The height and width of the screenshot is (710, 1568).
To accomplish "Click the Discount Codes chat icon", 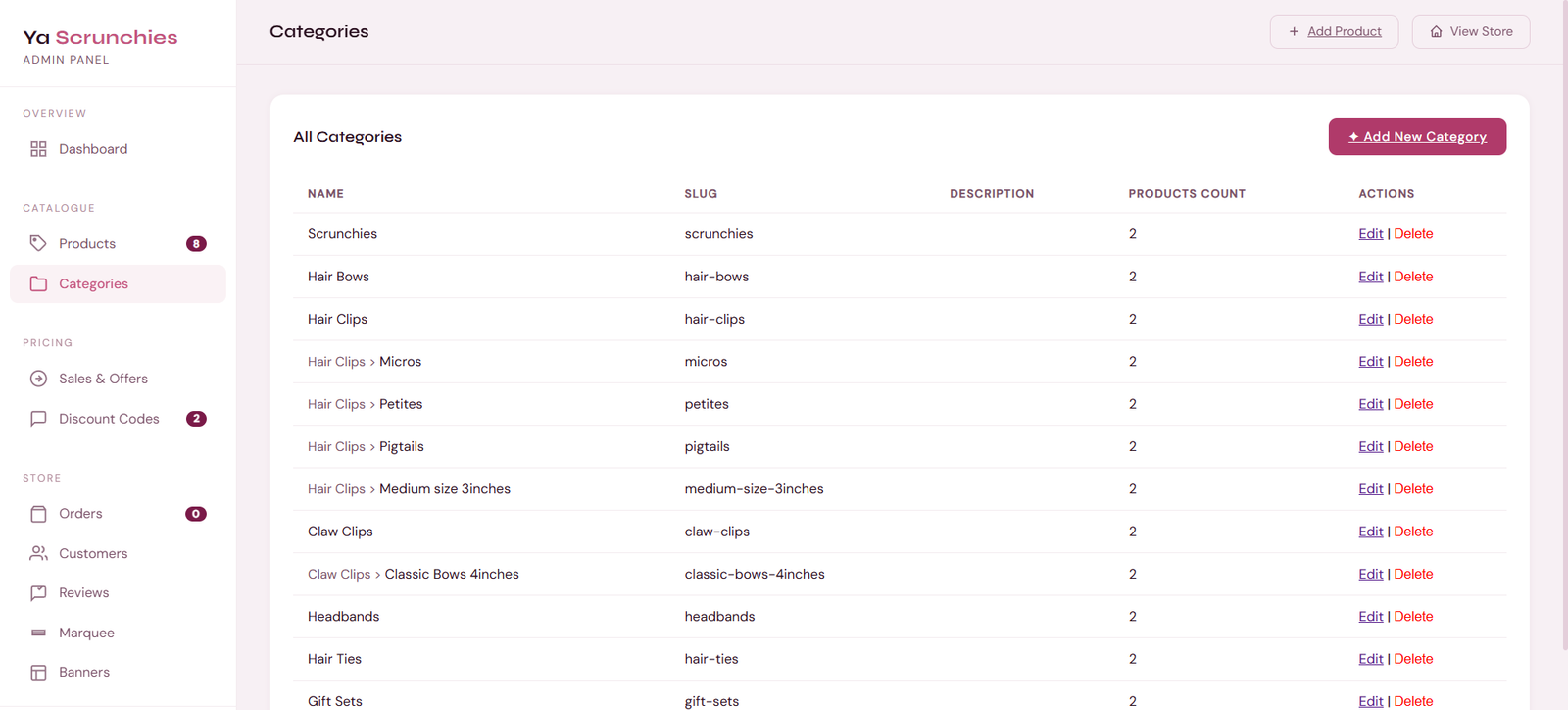I will 38,419.
